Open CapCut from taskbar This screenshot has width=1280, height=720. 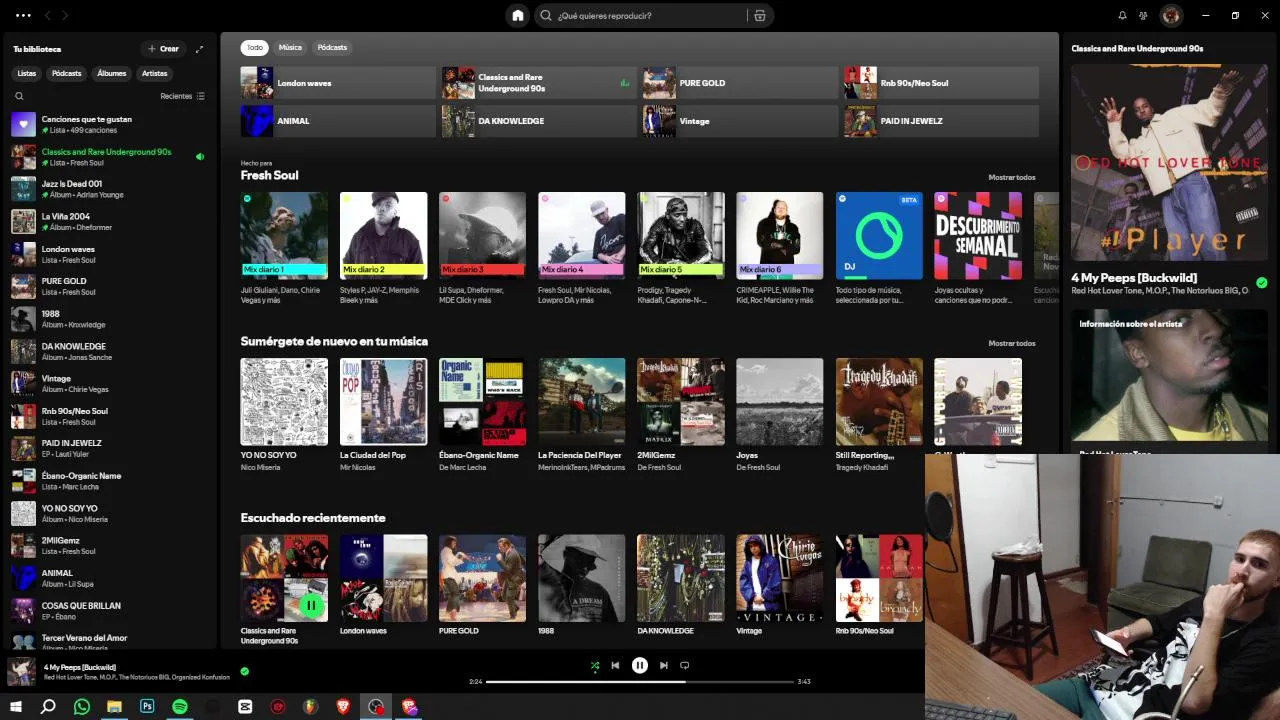click(245, 707)
